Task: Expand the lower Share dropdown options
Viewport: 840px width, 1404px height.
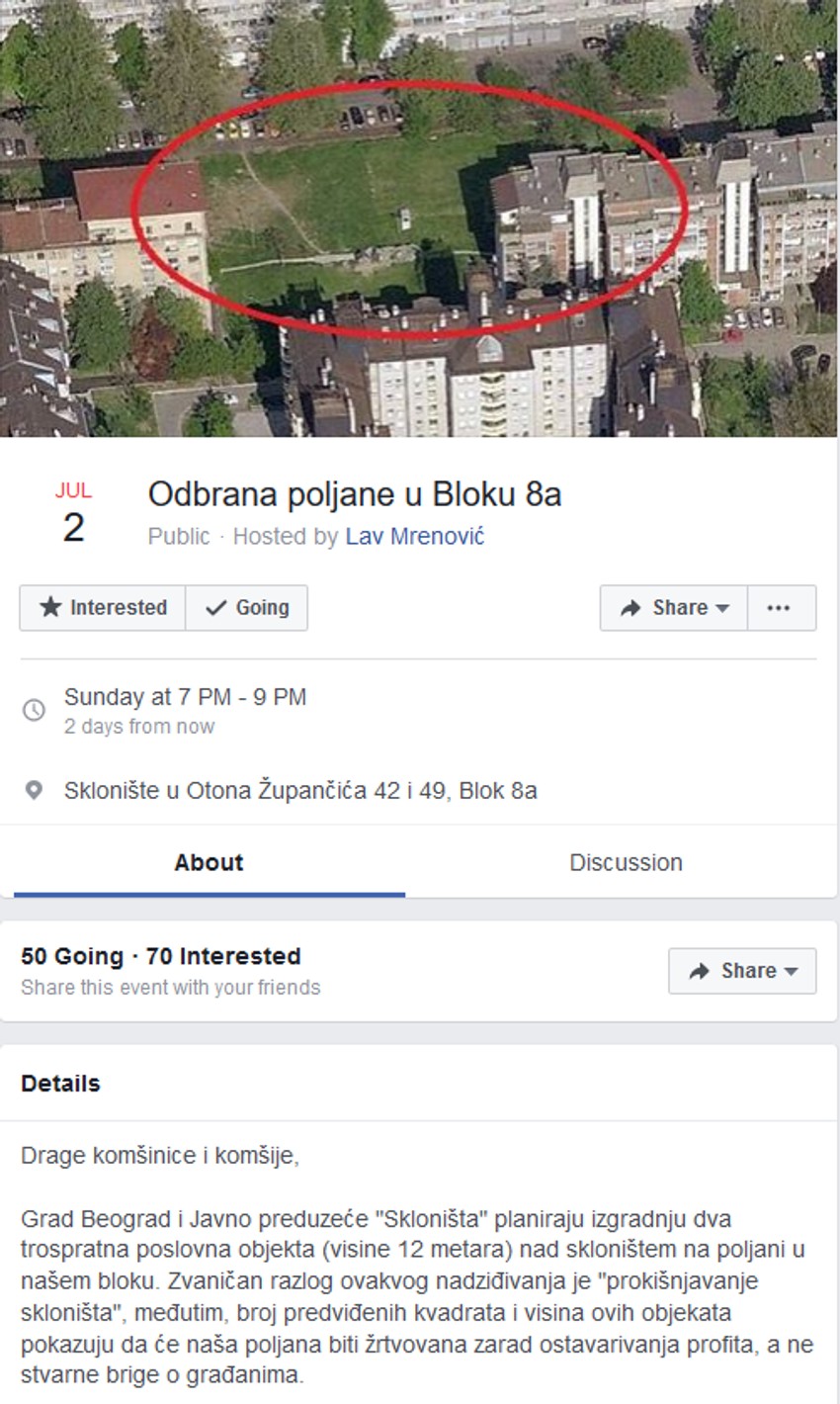Action: (x=741, y=970)
